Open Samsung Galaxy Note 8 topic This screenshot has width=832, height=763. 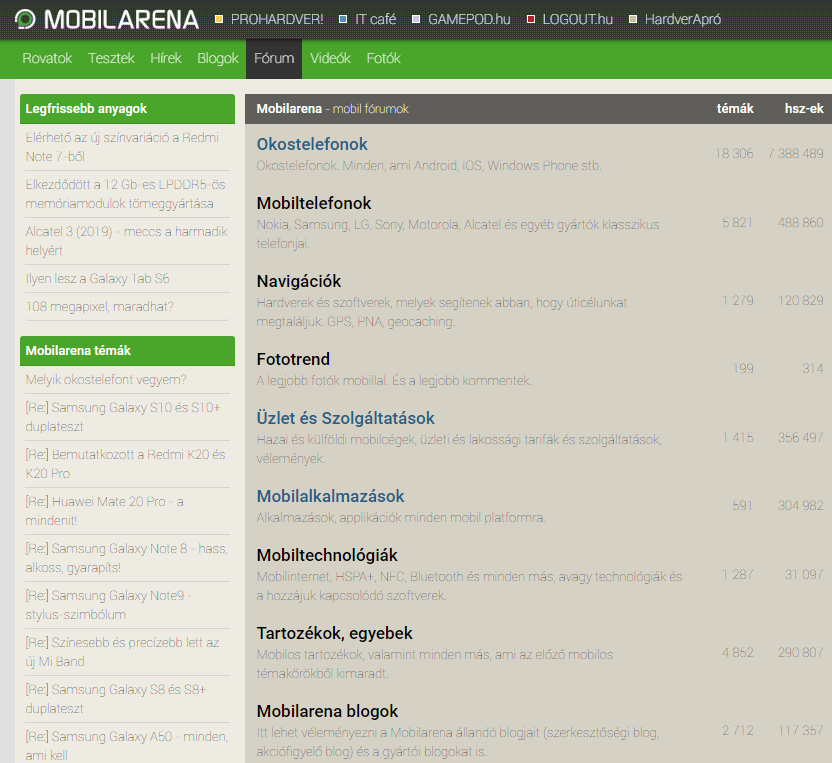click(126, 558)
